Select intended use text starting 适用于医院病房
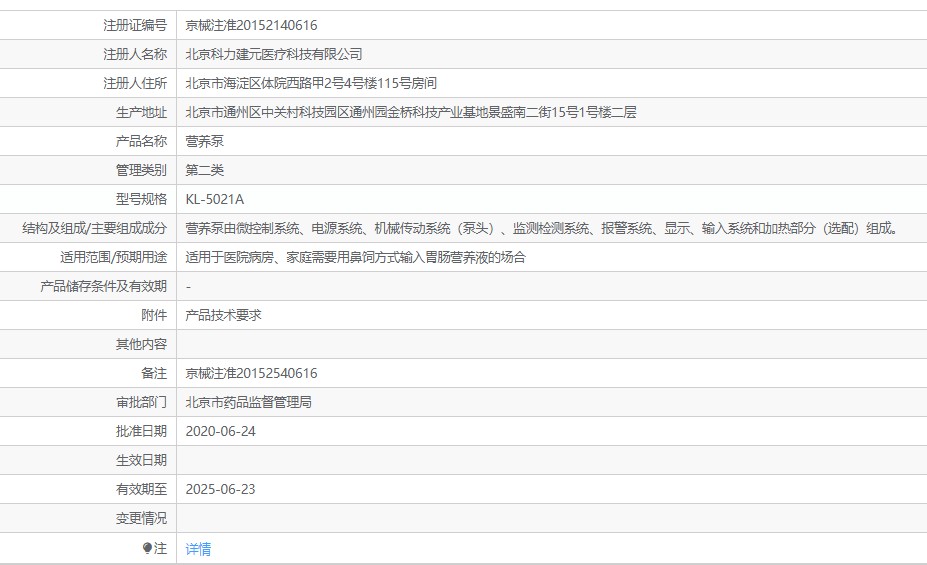927x565 pixels. [355, 257]
